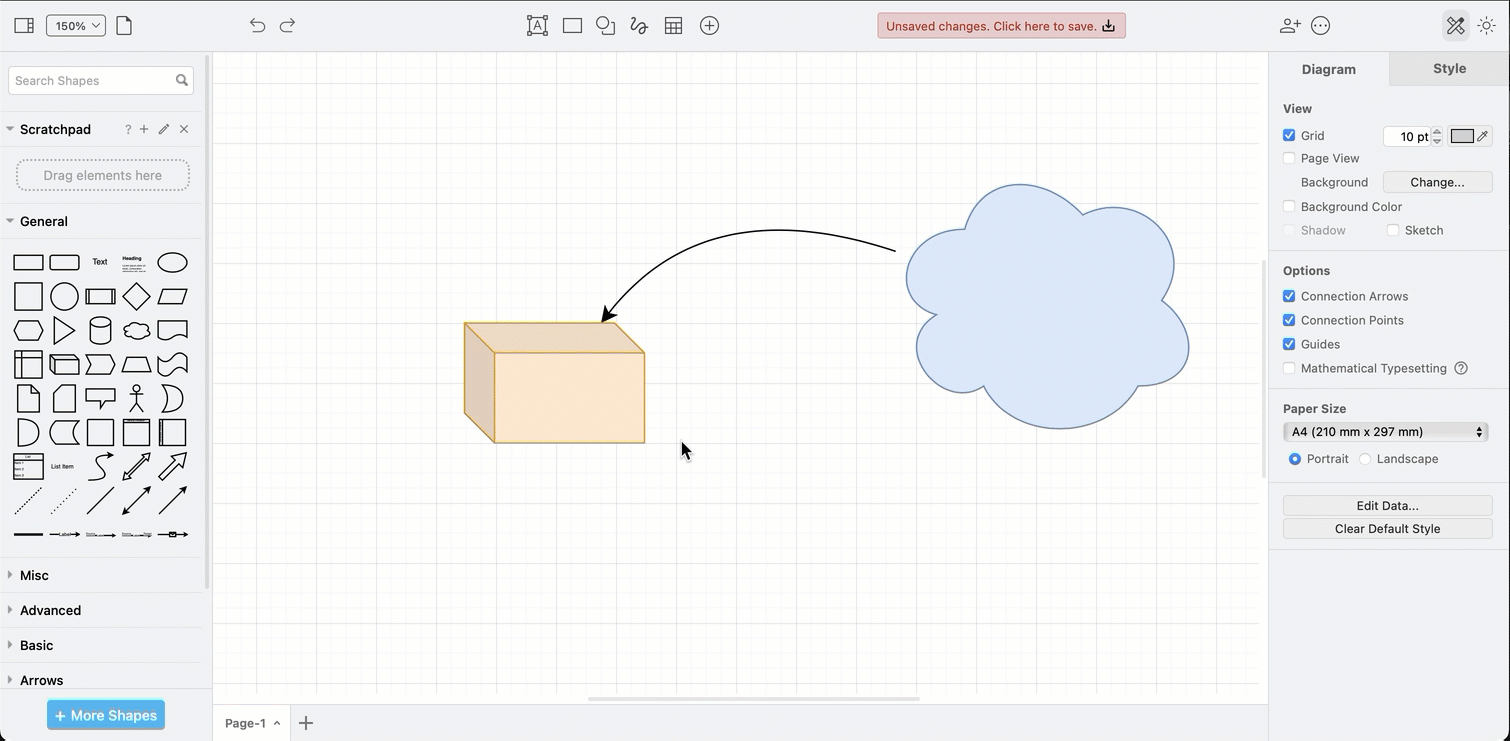Click the Insert plus icon in toolbar
This screenshot has width=1510, height=741.
(x=709, y=25)
